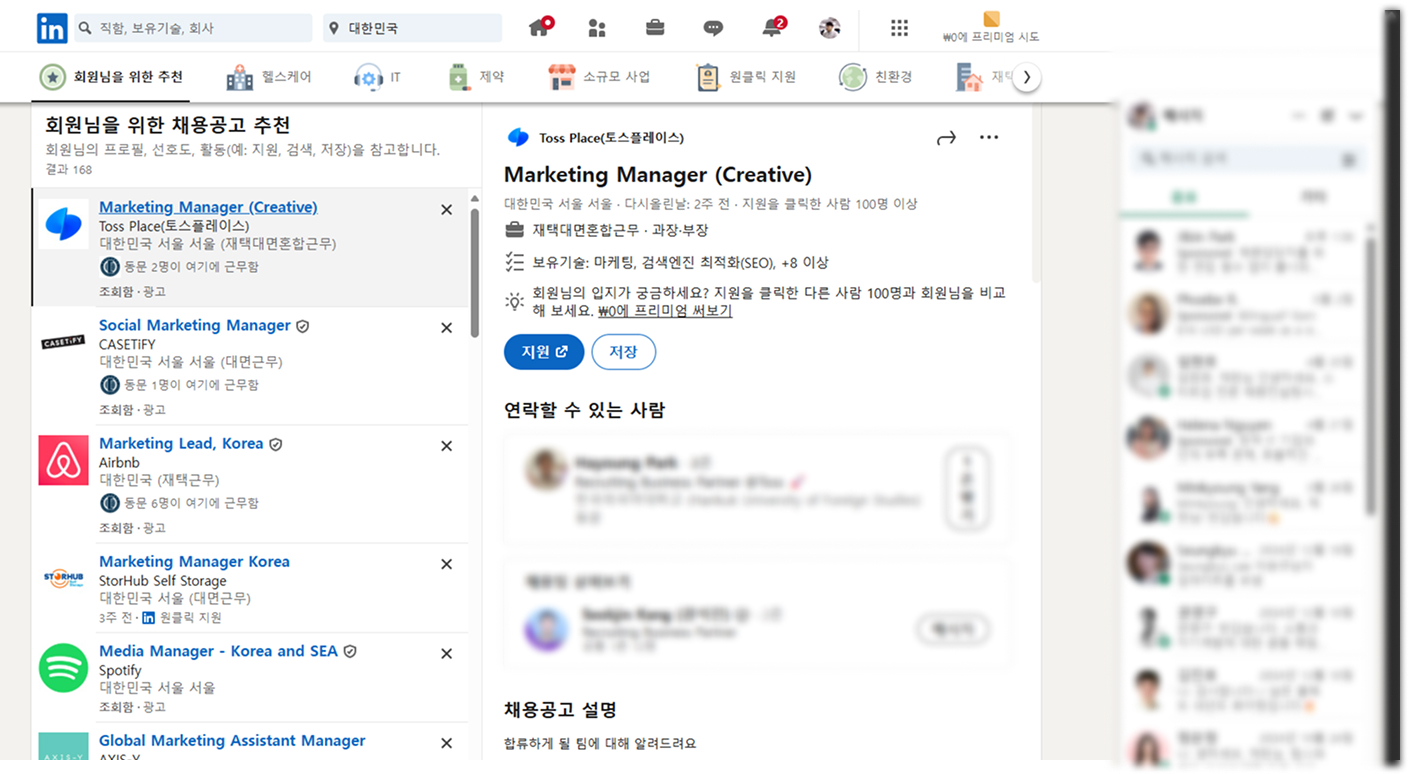Select the 회원님을 위한 추천 tab
Viewport: 1409px width, 774px height.
point(111,77)
